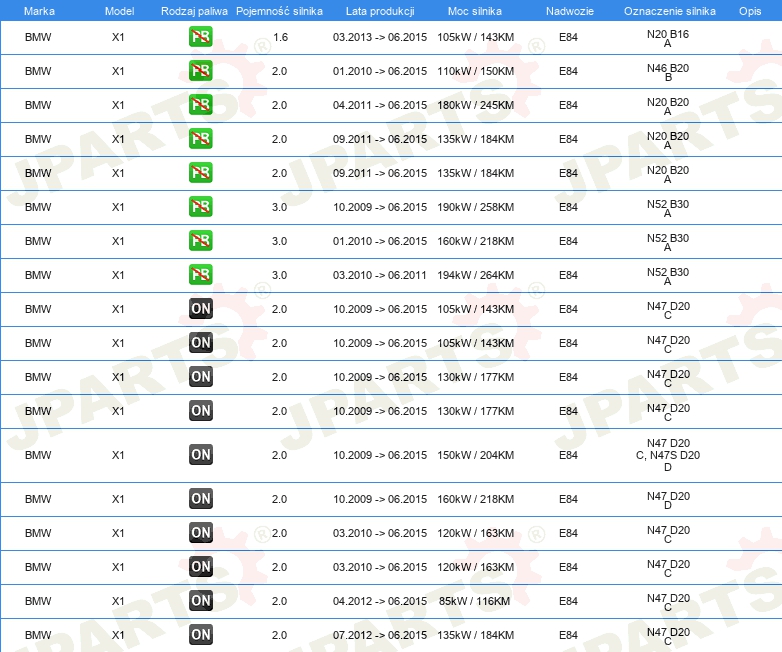The height and width of the screenshot is (652, 782).
Task: Select engine code N47 D20 C, N47S D20 D
Action: coord(668,455)
